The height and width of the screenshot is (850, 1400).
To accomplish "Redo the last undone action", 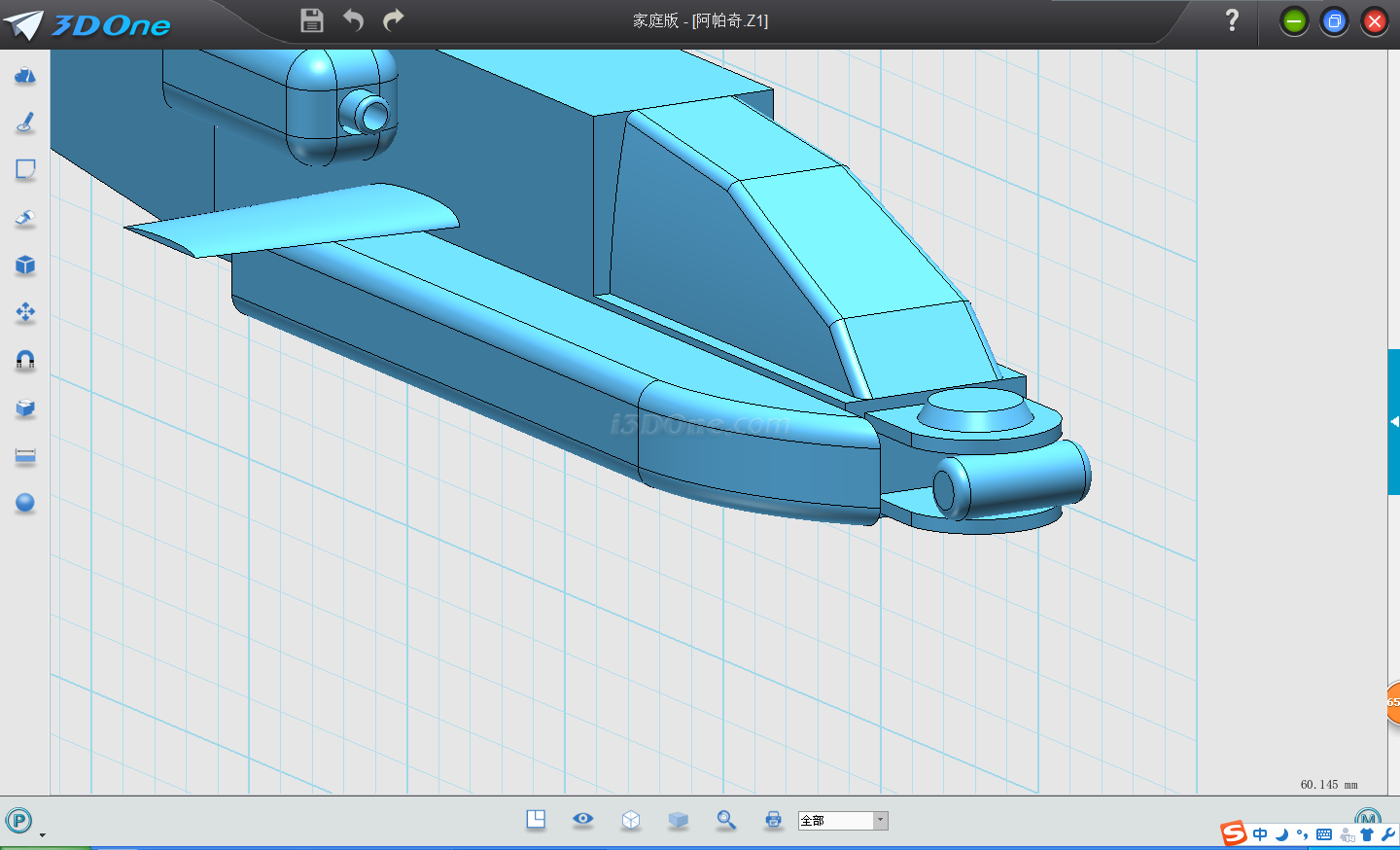I will pyautogui.click(x=393, y=20).
